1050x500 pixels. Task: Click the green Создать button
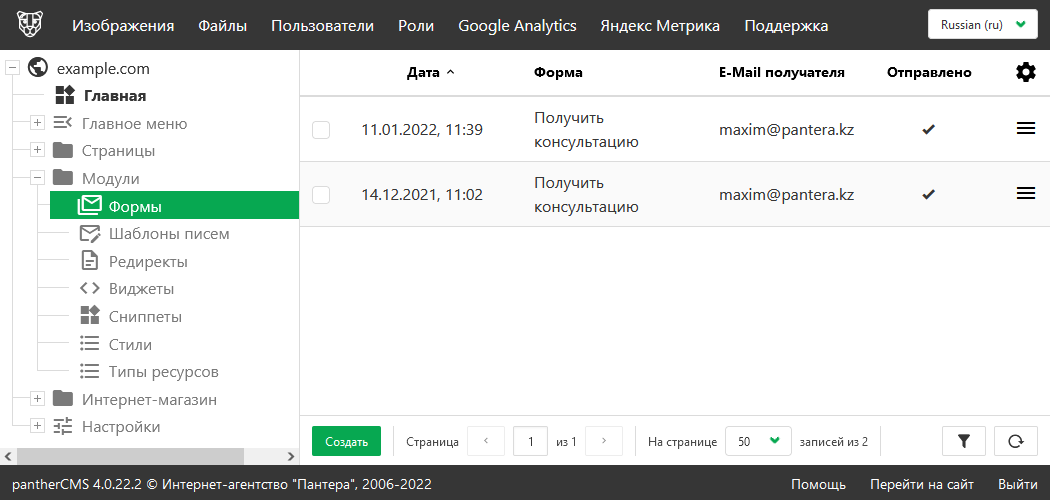tap(346, 441)
